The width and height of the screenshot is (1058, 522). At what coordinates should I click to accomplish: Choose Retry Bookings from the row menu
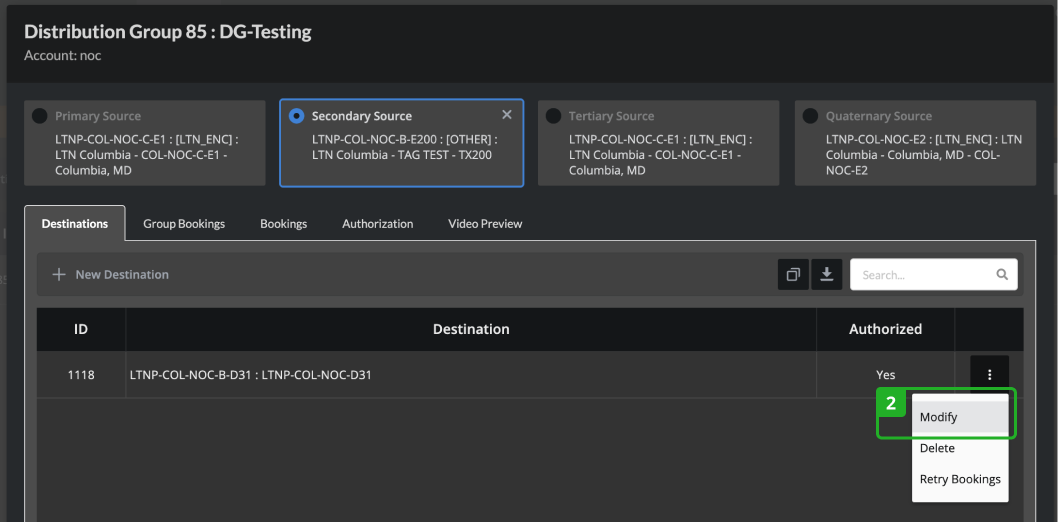tap(960, 480)
